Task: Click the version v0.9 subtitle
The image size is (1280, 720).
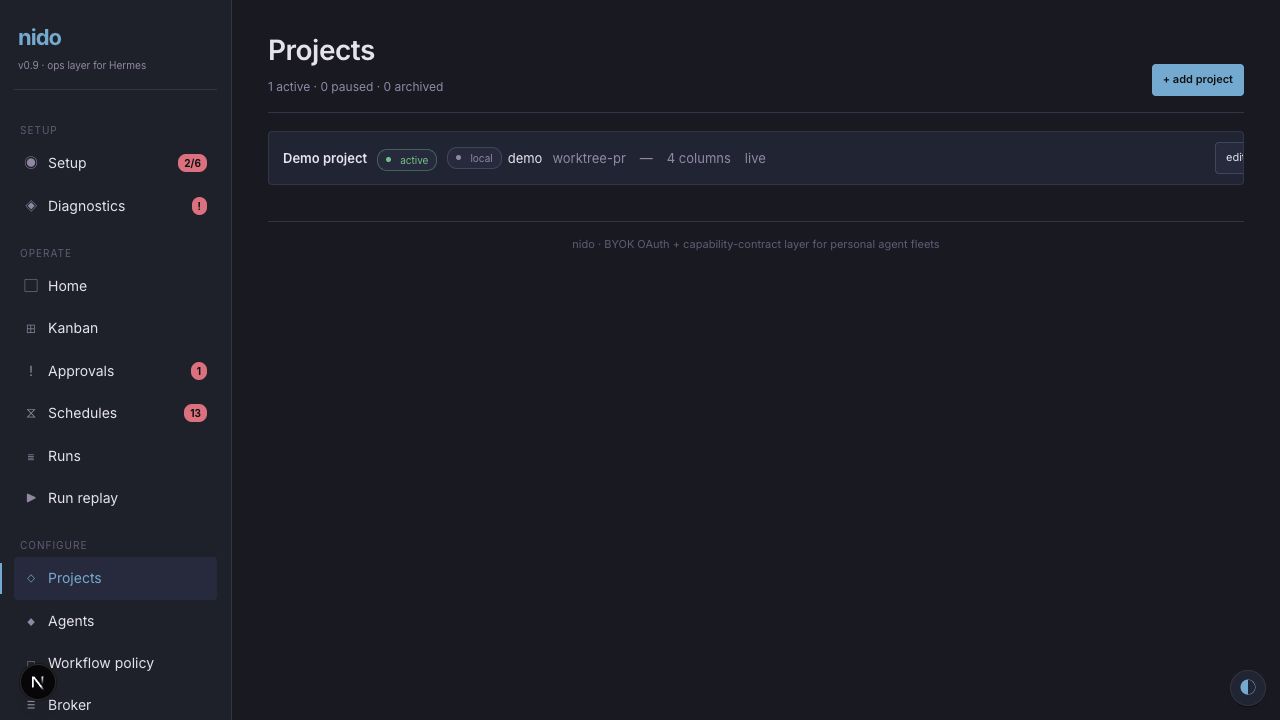Action: pos(82,65)
